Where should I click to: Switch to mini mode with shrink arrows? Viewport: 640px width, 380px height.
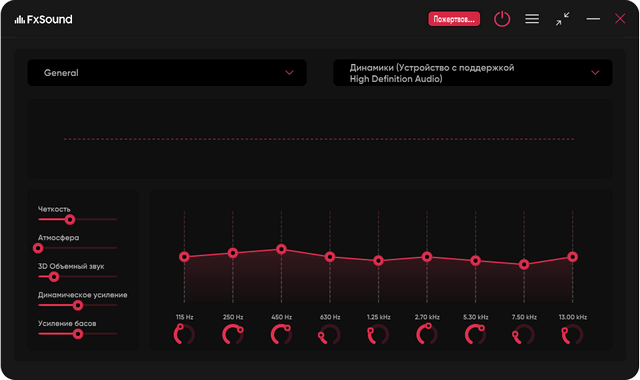[x=562, y=19]
